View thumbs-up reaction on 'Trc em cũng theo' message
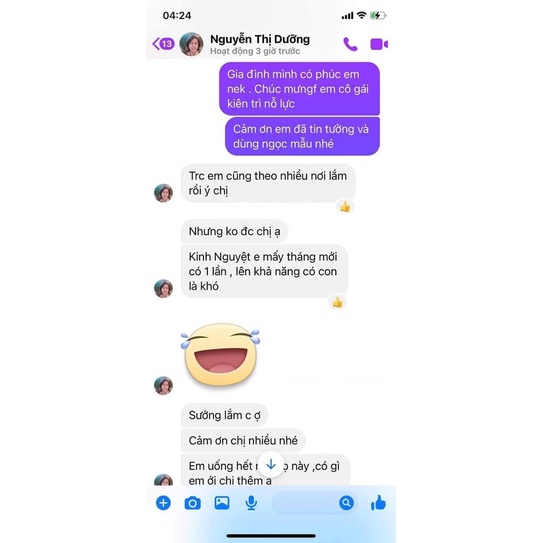The image size is (543, 543). [x=345, y=207]
